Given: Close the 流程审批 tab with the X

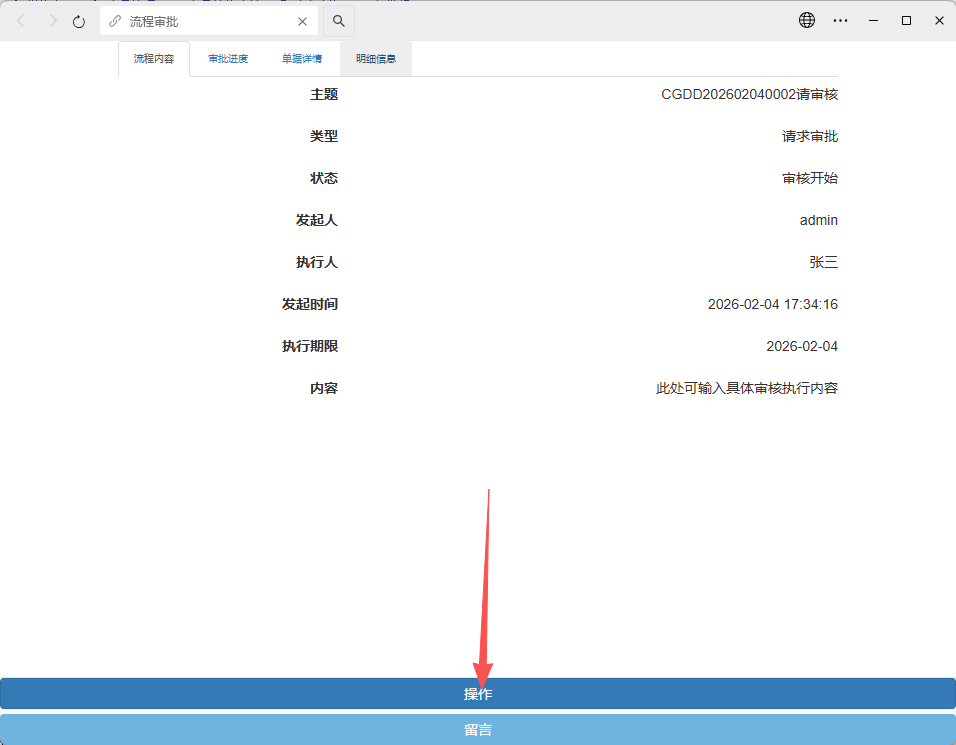Looking at the screenshot, I should pos(302,21).
